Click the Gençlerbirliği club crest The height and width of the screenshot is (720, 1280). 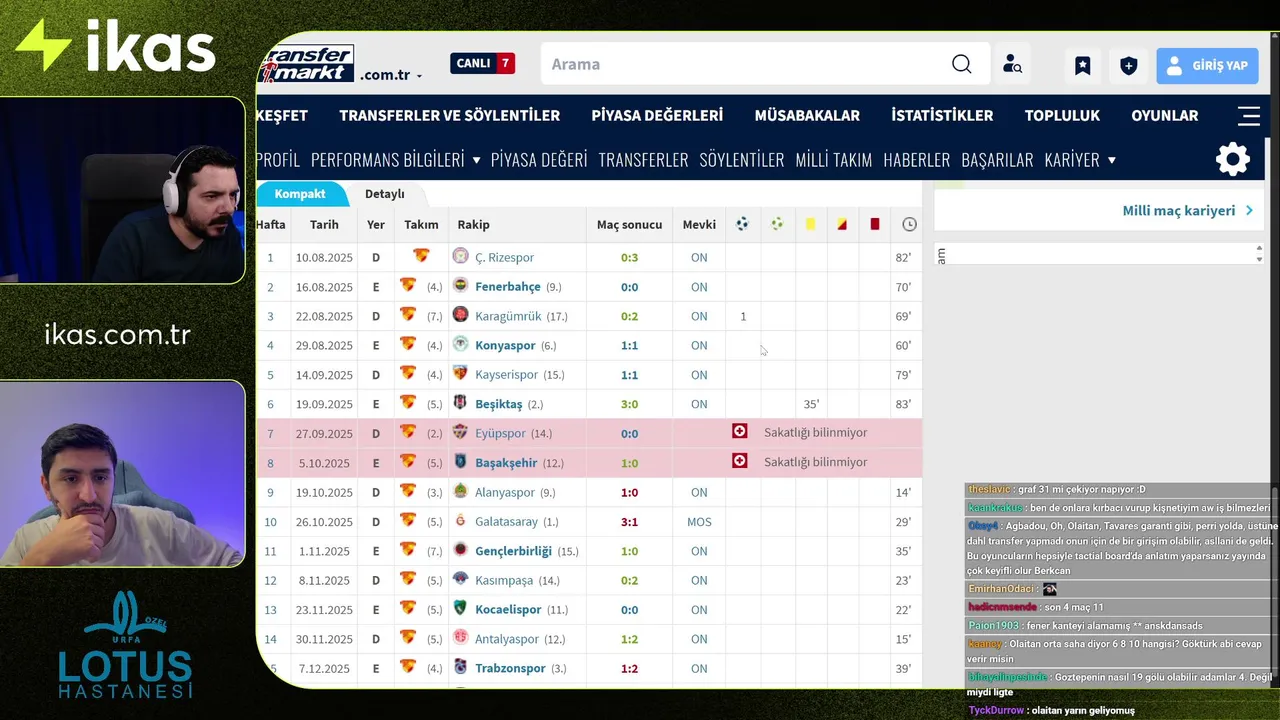(x=460, y=550)
